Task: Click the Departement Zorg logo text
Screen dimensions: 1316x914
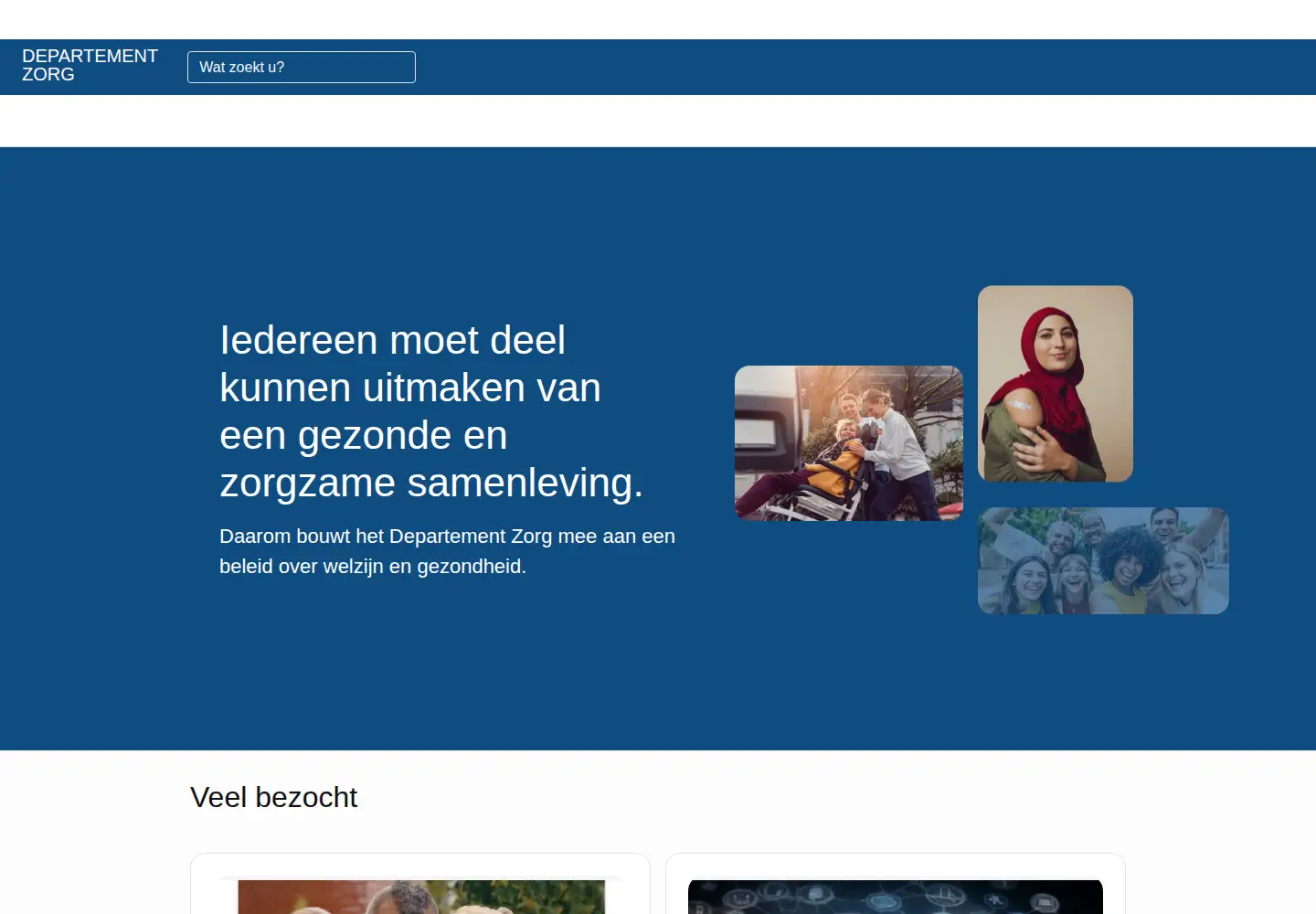Action: pyautogui.click(x=90, y=66)
